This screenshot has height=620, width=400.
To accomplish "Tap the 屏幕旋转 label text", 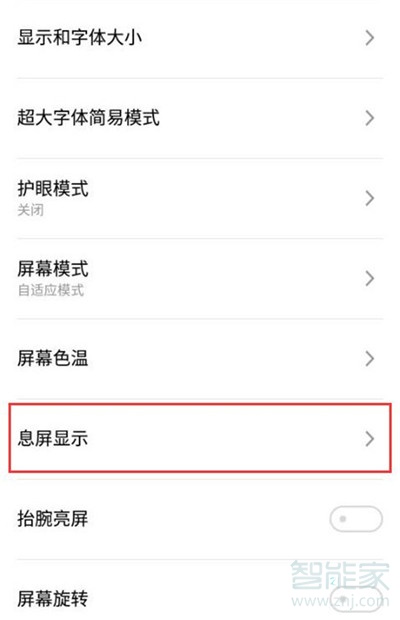I will click(x=53, y=599).
